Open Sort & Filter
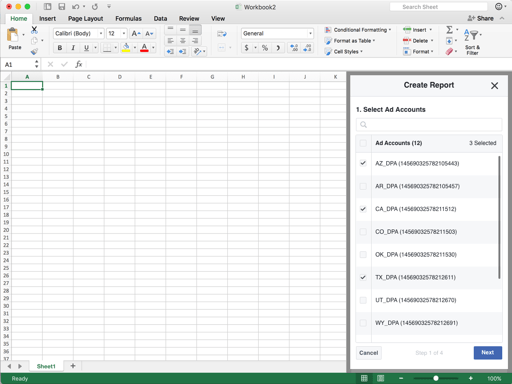This screenshot has height=384, width=512. click(x=473, y=42)
